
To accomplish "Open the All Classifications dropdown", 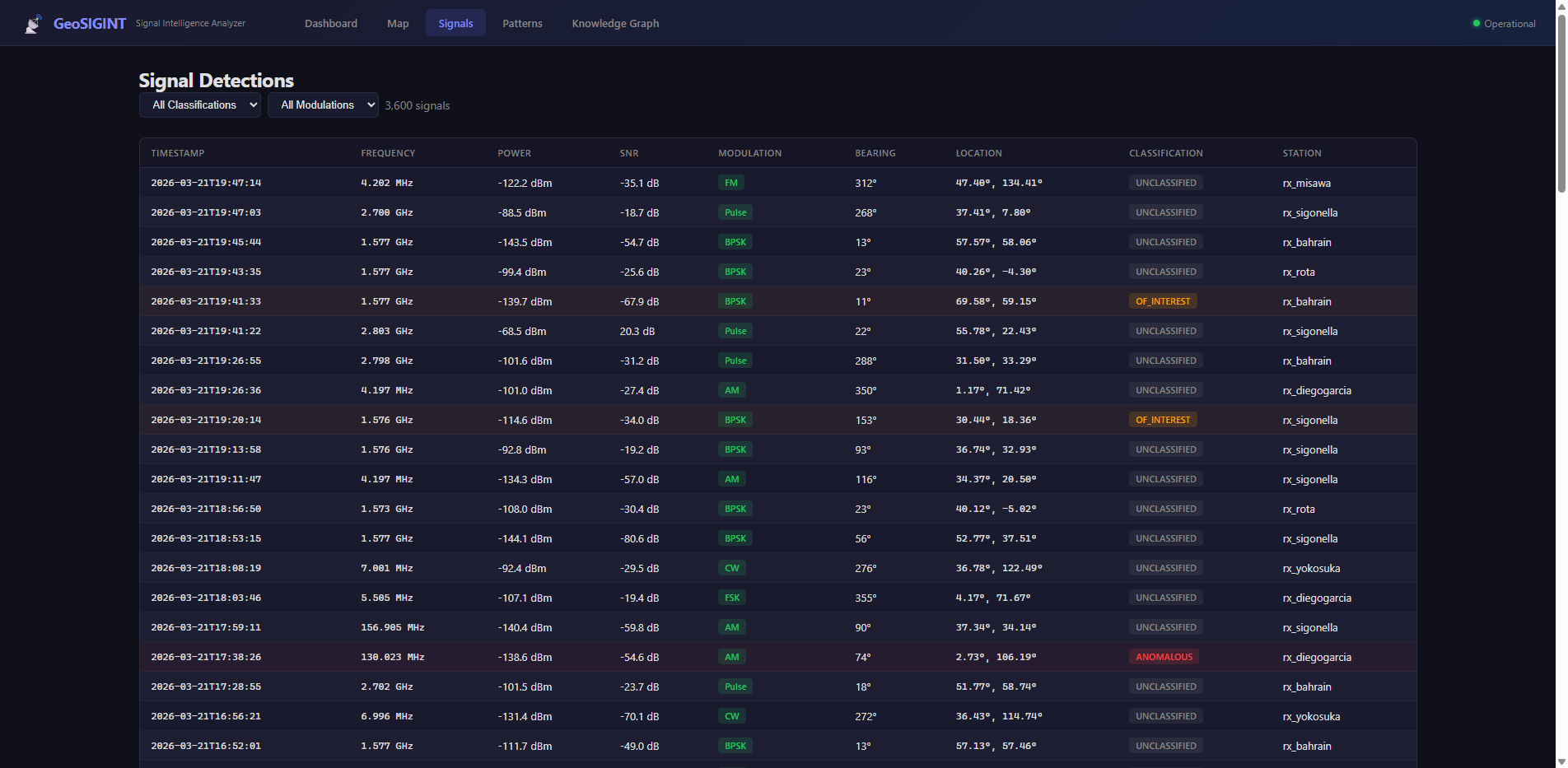I will coord(200,105).
